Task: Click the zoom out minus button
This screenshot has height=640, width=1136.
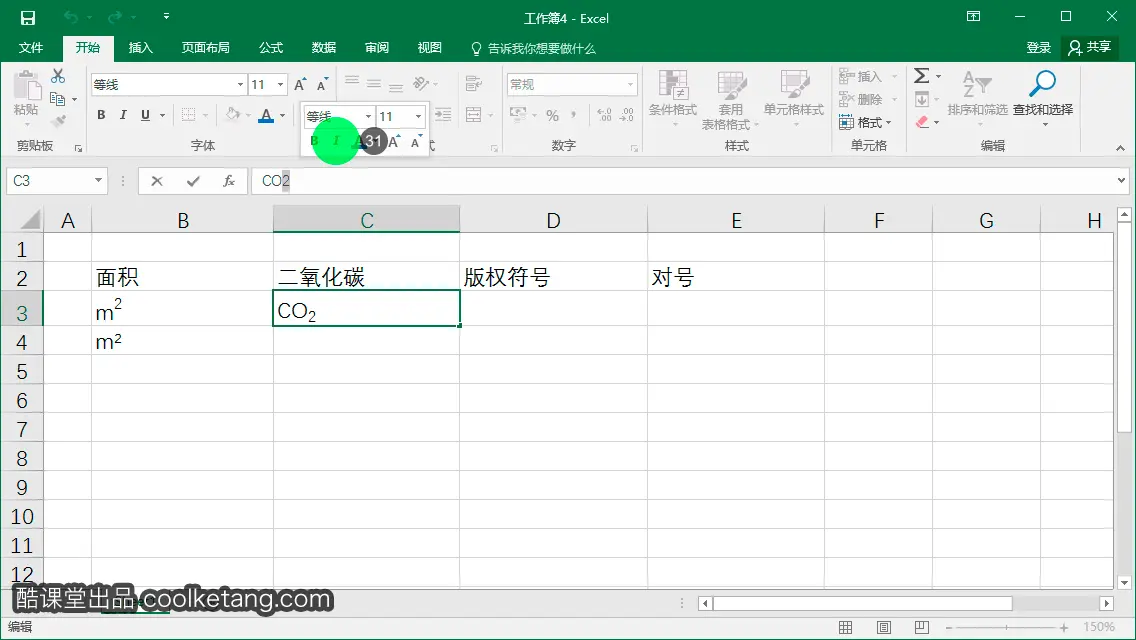Action: 948,628
